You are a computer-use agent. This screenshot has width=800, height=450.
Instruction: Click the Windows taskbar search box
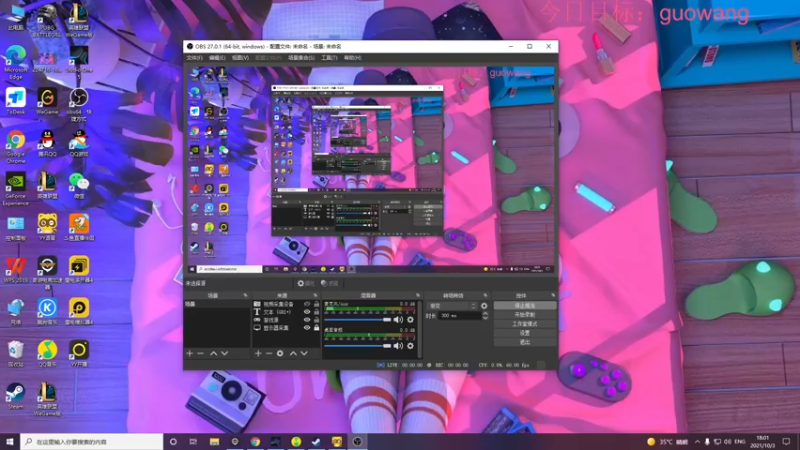coord(92,441)
